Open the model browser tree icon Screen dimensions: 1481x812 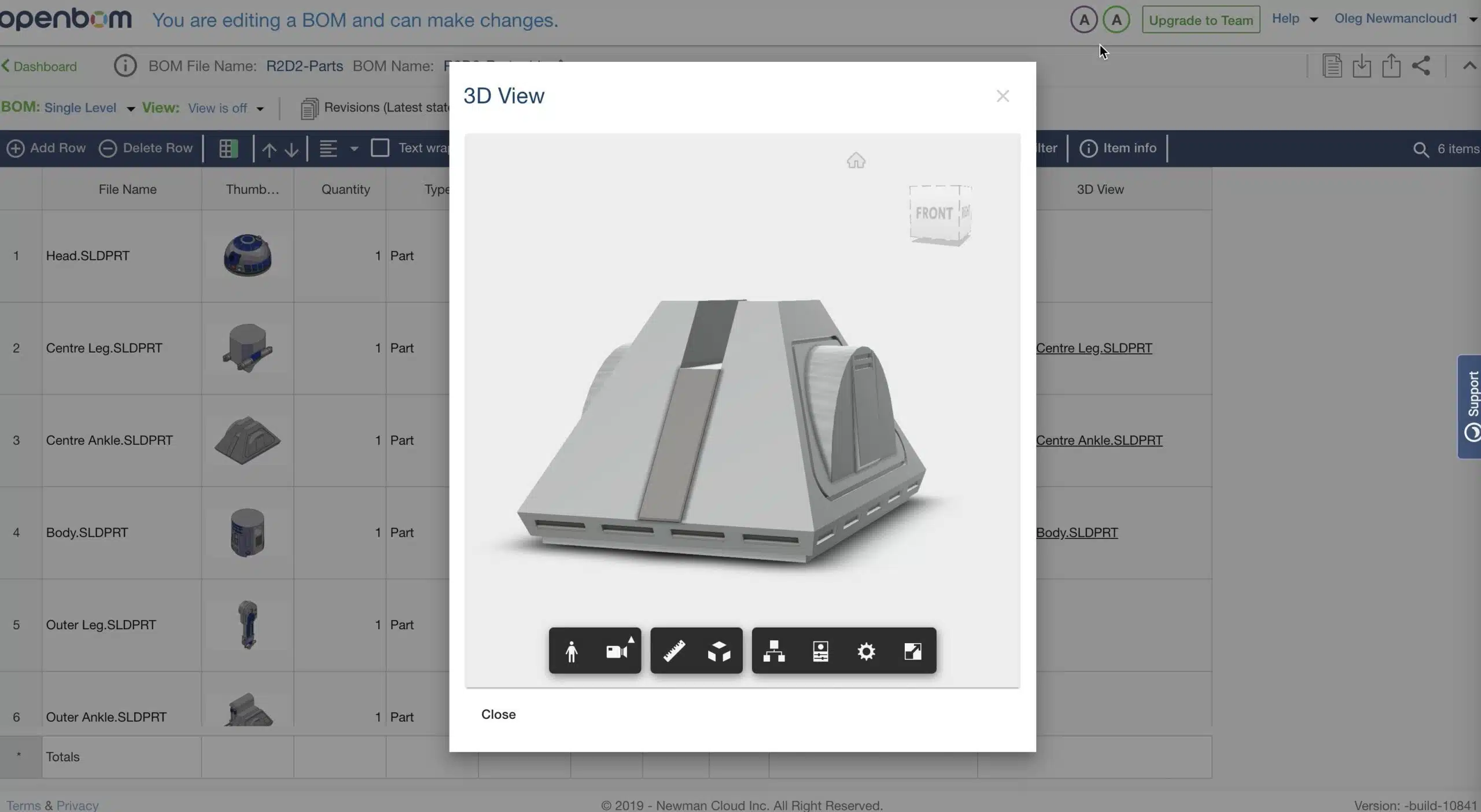coord(774,651)
